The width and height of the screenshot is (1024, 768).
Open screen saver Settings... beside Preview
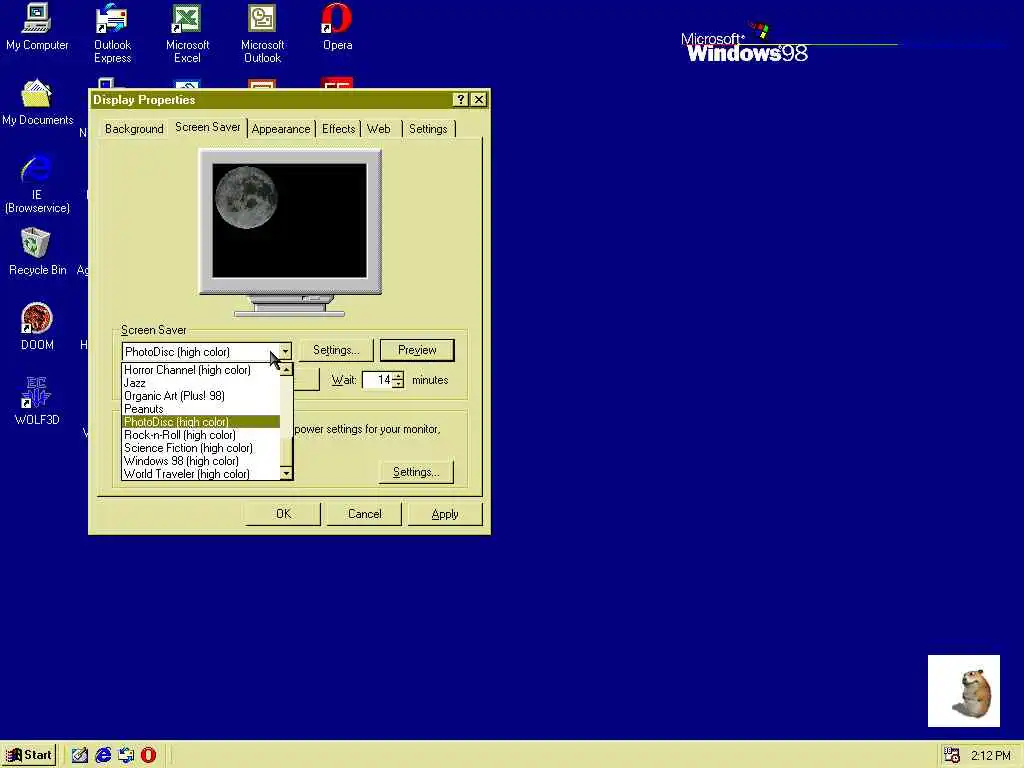[x=336, y=350]
